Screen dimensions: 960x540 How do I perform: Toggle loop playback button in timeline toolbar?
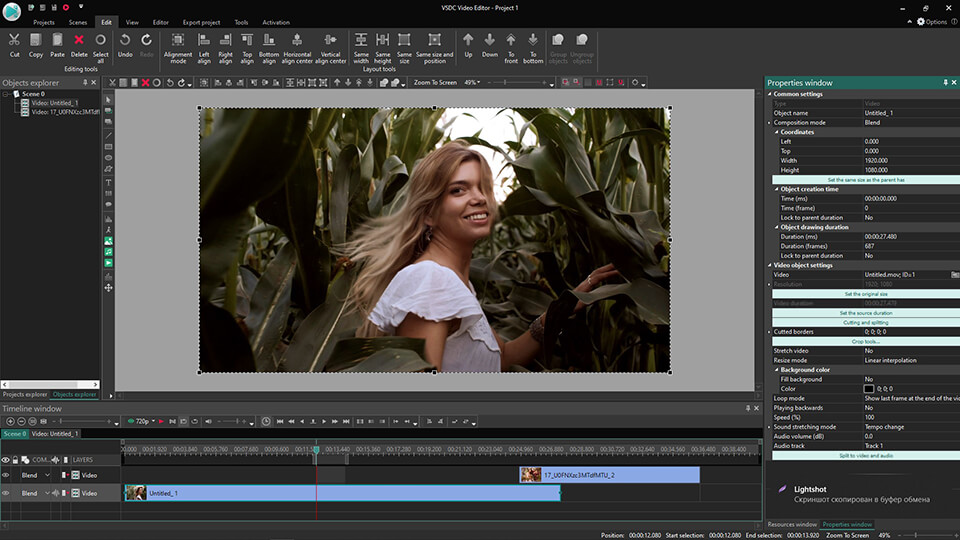(x=195, y=421)
